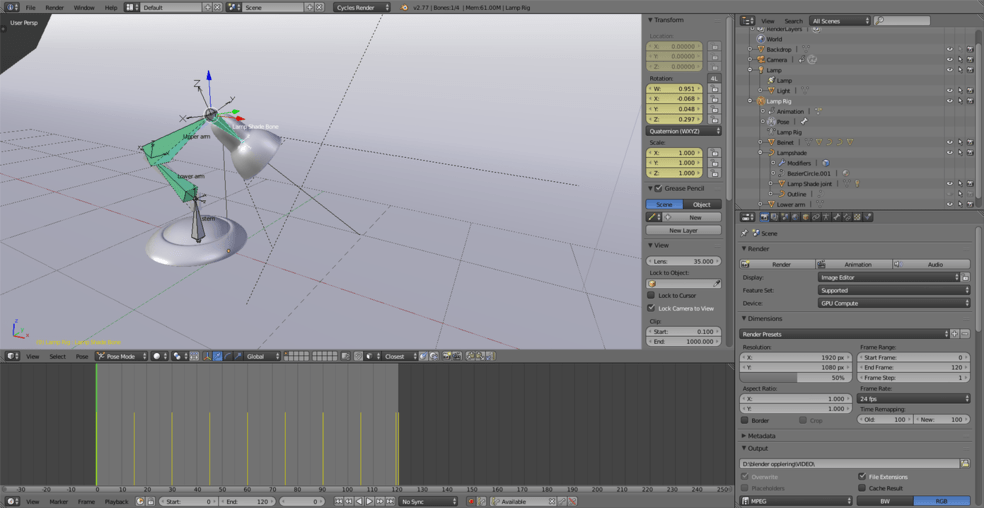Click the auto keyframe record icon
The width and height of the screenshot is (984, 508).
coord(471,501)
